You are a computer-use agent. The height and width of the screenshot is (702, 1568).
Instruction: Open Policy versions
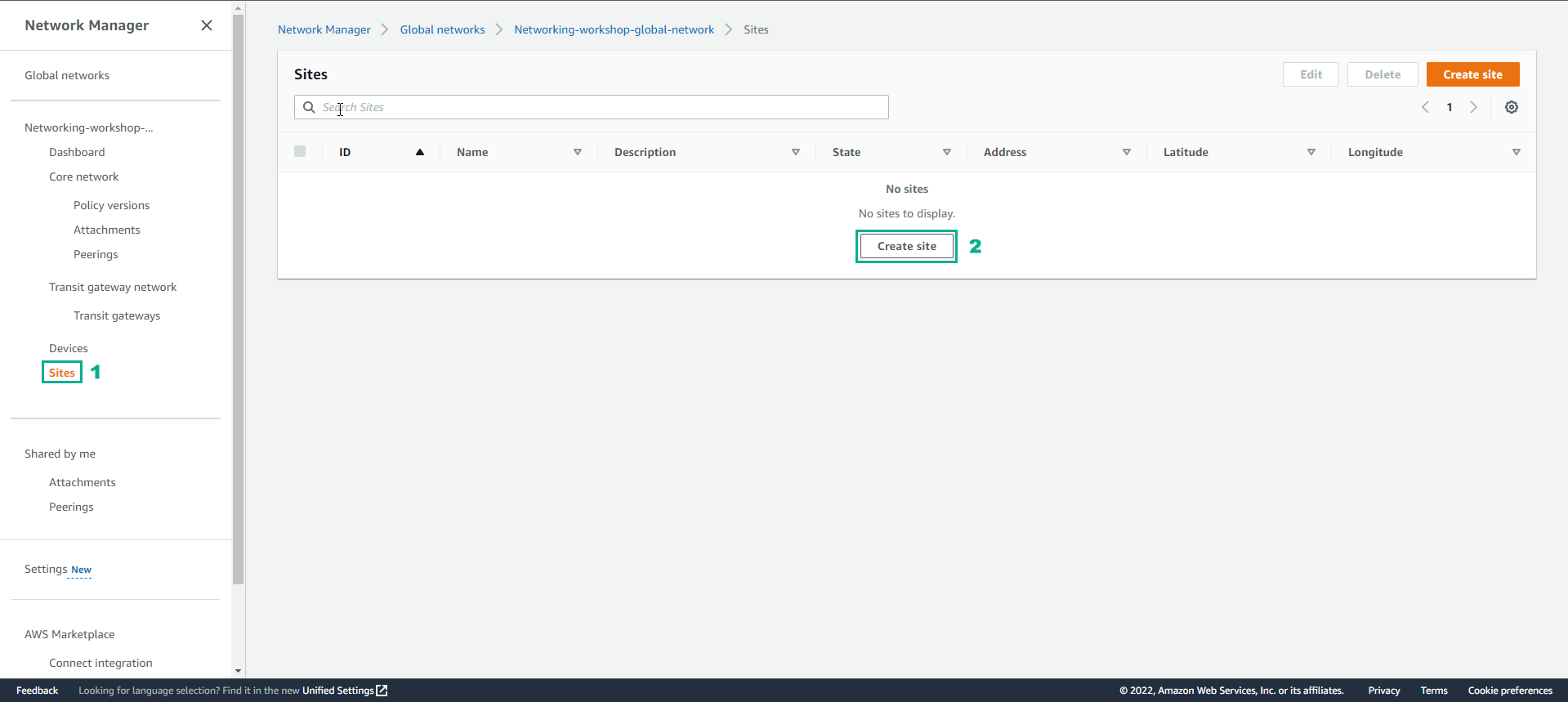point(111,205)
